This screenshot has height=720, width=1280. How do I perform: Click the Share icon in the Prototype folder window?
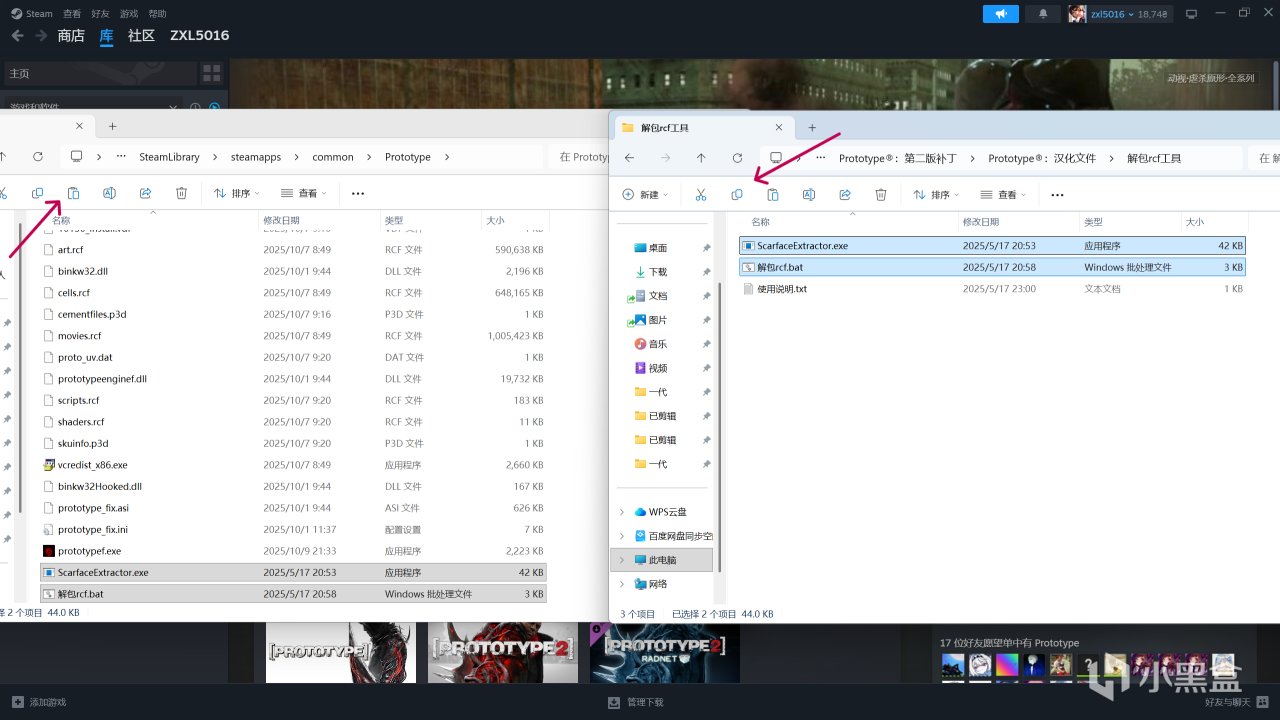click(145, 193)
